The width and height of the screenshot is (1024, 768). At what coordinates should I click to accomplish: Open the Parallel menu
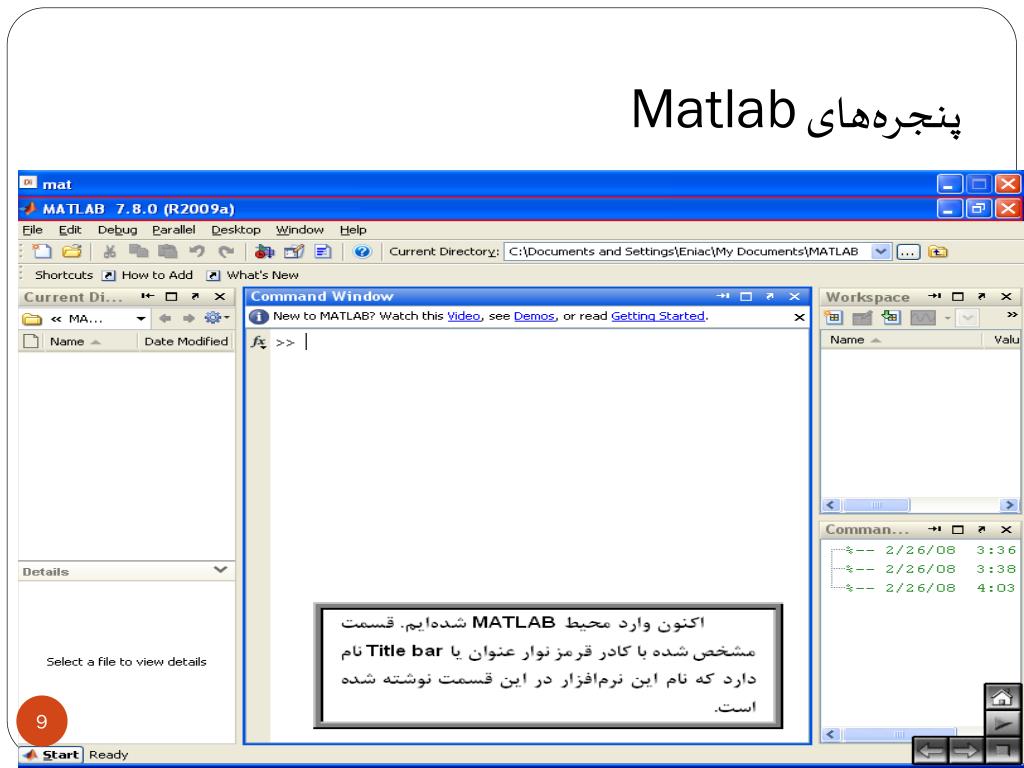pyautogui.click(x=174, y=230)
